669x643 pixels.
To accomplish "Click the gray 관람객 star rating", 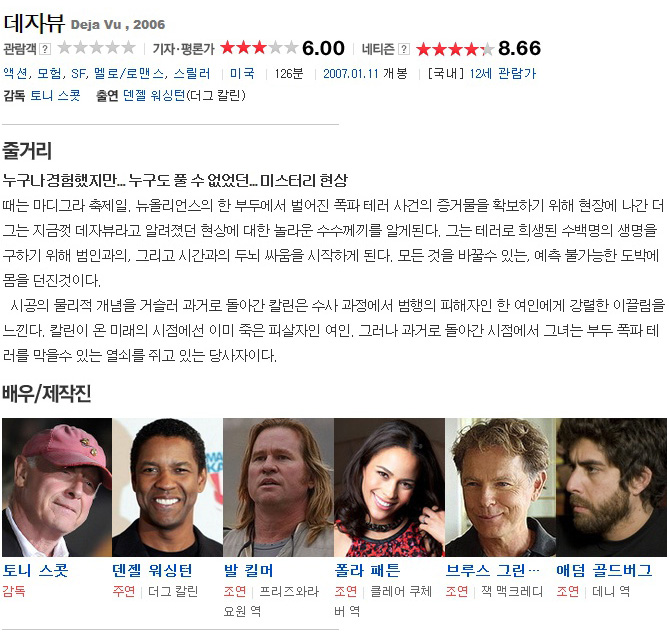I will tap(96, 47).
